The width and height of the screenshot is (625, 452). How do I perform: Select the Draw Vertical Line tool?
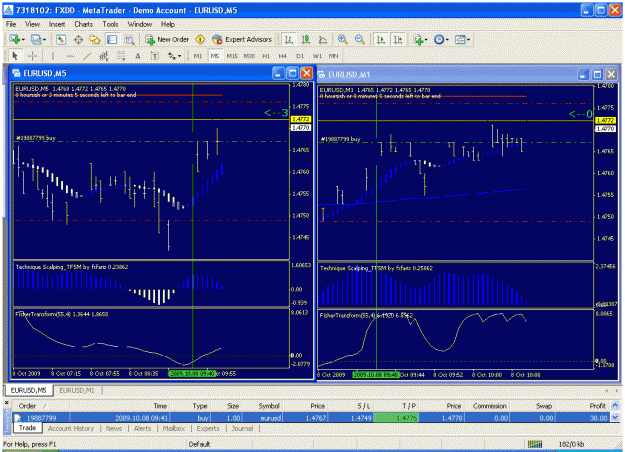click(x=53, y=56)
